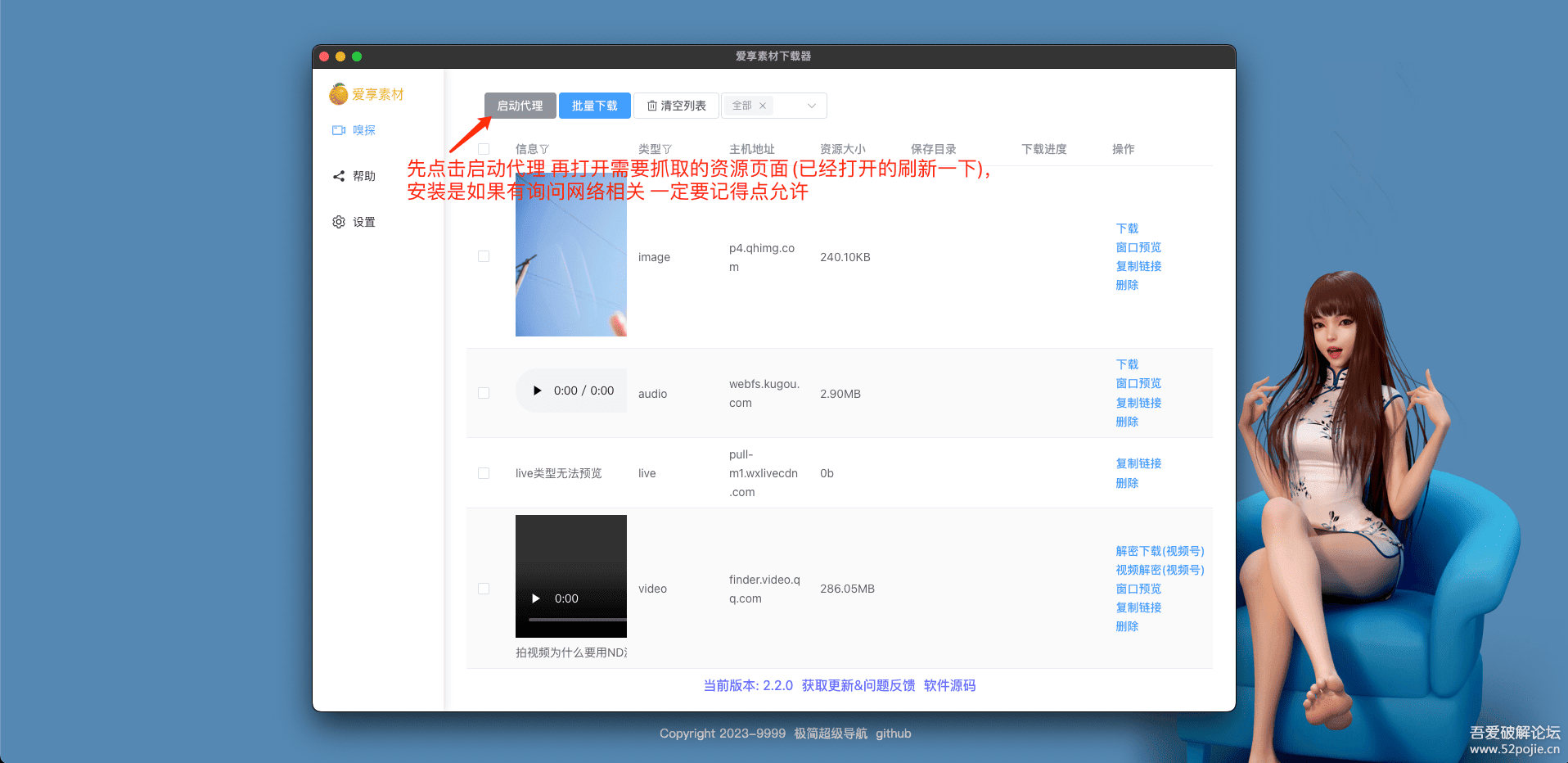Click the live类型无法预览 text
Viewport: 1568px width, 763px height.
[558, 473]
